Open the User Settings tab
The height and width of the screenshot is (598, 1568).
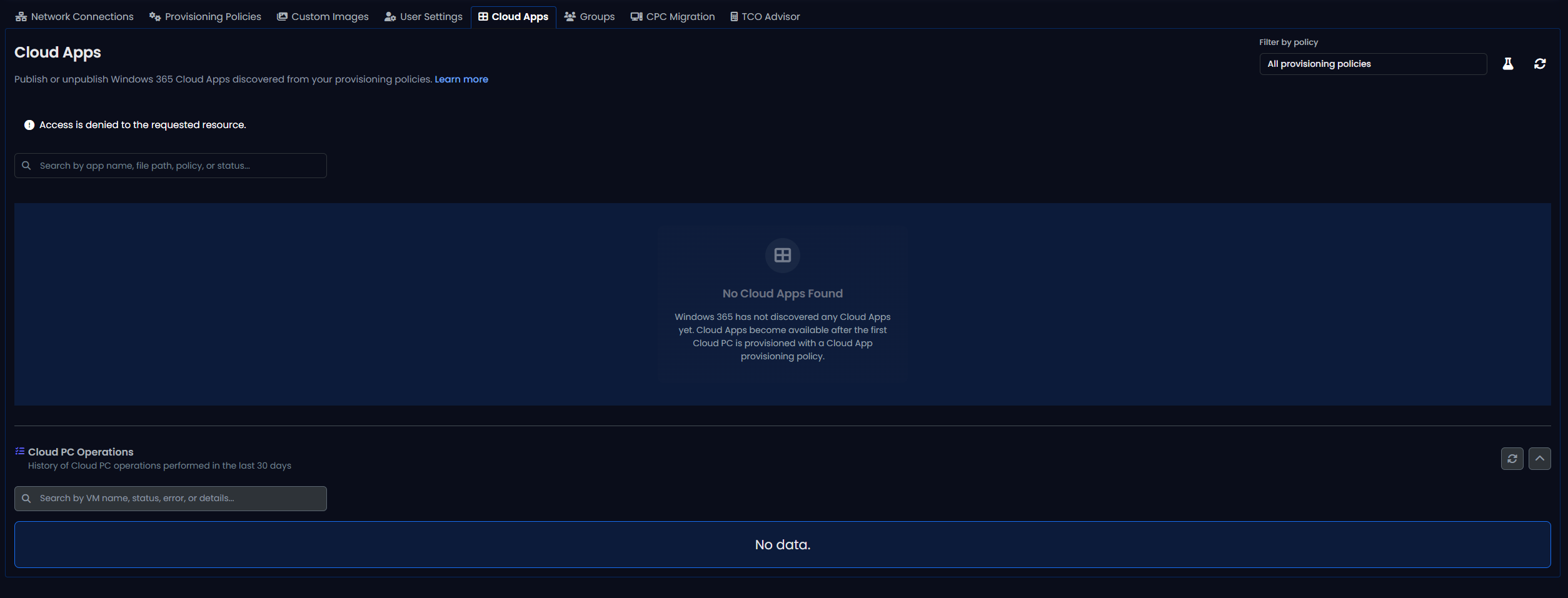pyautogui.click(x=423, y=17)
